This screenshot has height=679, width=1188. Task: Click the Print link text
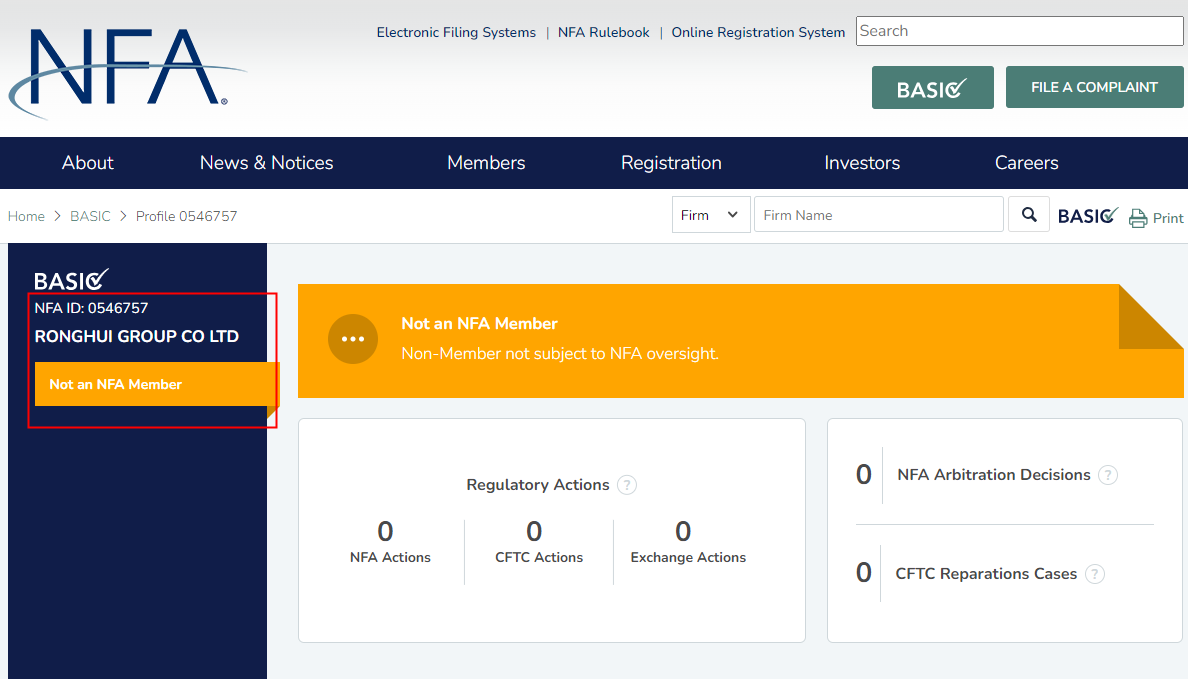point(1168,218)
